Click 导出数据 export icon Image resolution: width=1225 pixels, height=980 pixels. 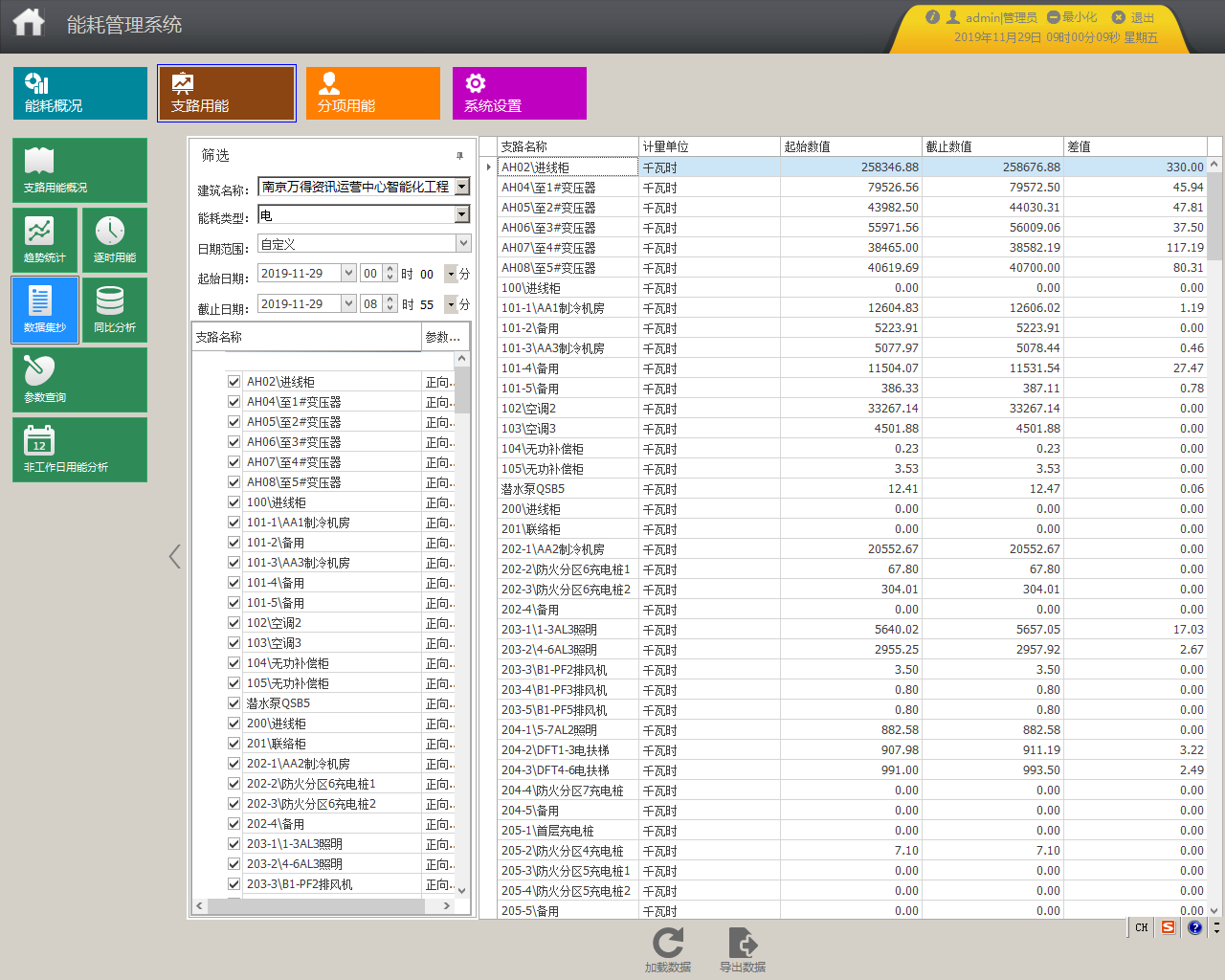(x=743, y=943)
